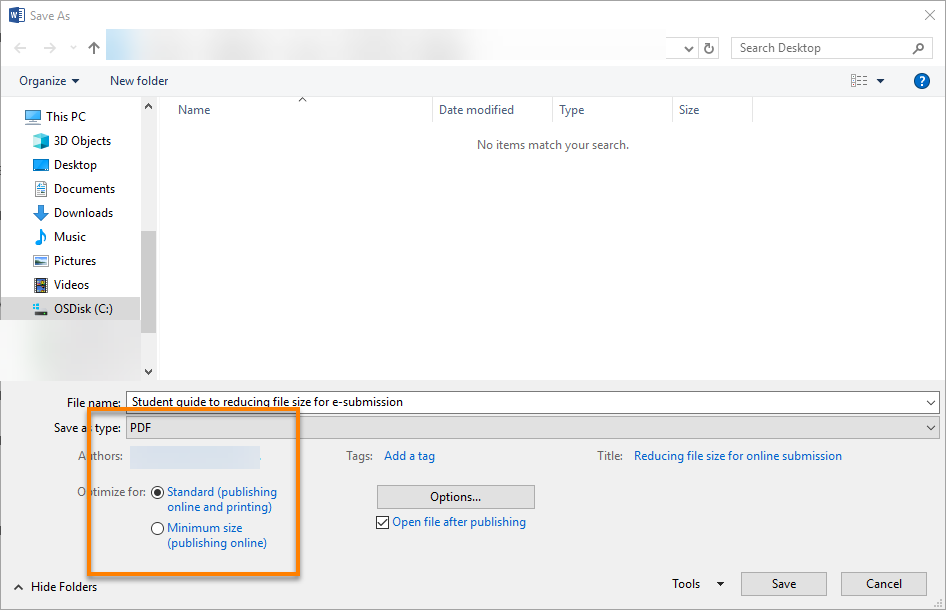Expand the Save as type dropdown
946x610 pixels.
[x=931, y=428]
